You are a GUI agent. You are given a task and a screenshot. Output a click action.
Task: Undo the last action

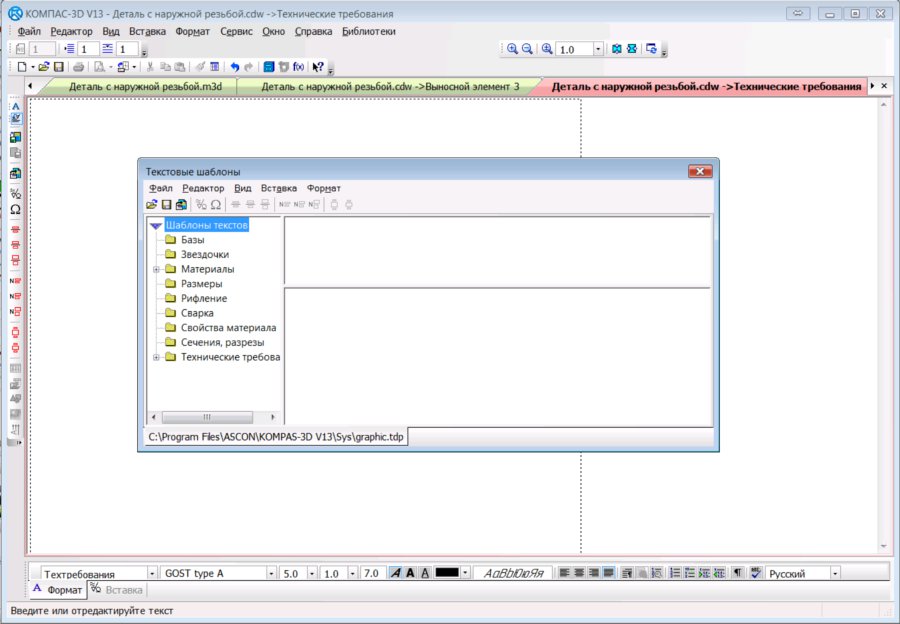(235, 67)
